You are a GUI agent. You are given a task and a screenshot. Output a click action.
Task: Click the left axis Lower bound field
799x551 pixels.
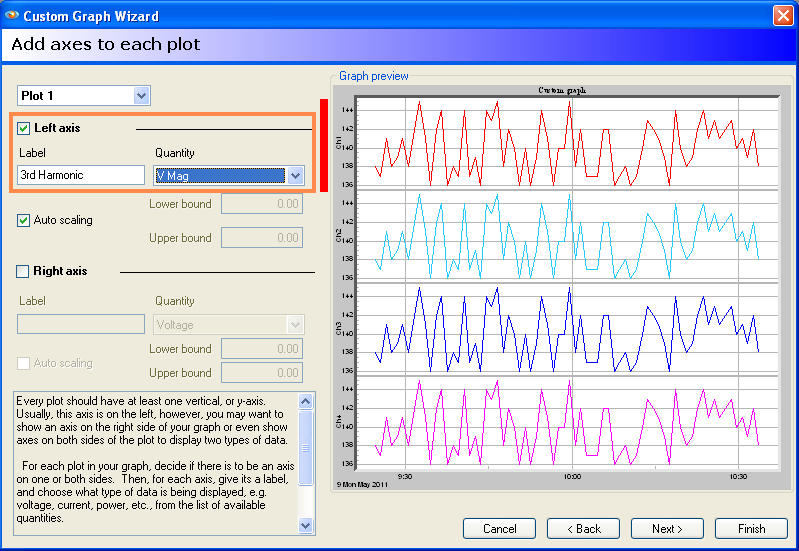coord(261,204)
